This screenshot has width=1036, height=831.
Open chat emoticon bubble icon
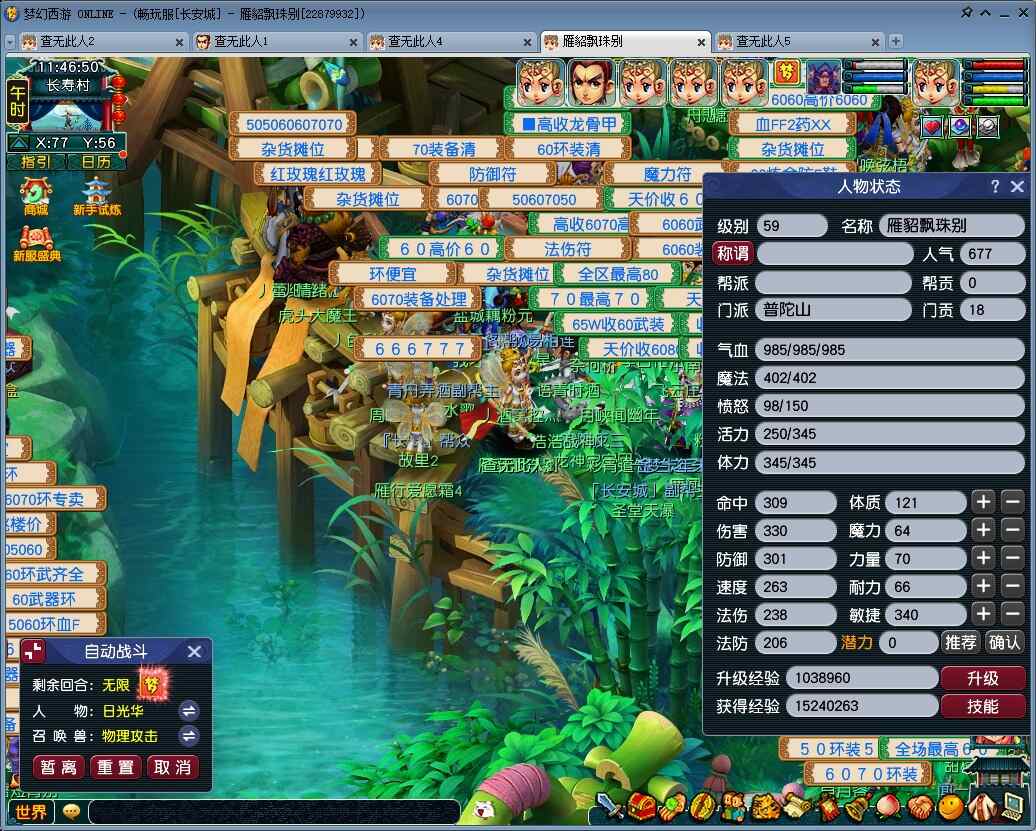71,811
